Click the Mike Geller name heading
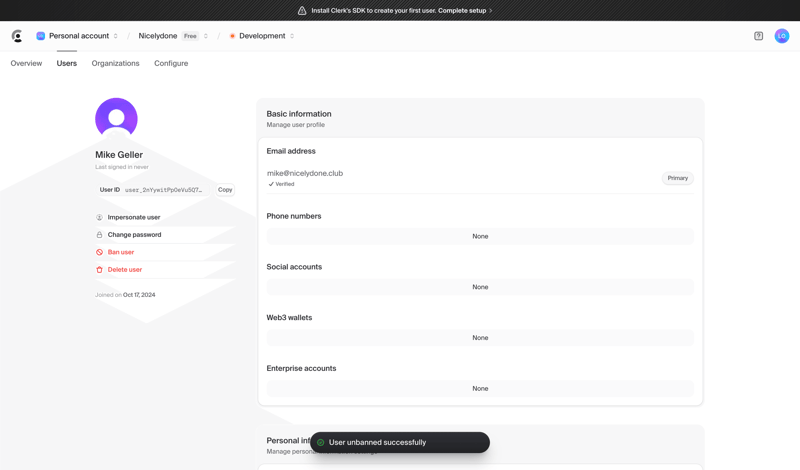The width and height of the screenshot is (800, 470). point(119,155)
